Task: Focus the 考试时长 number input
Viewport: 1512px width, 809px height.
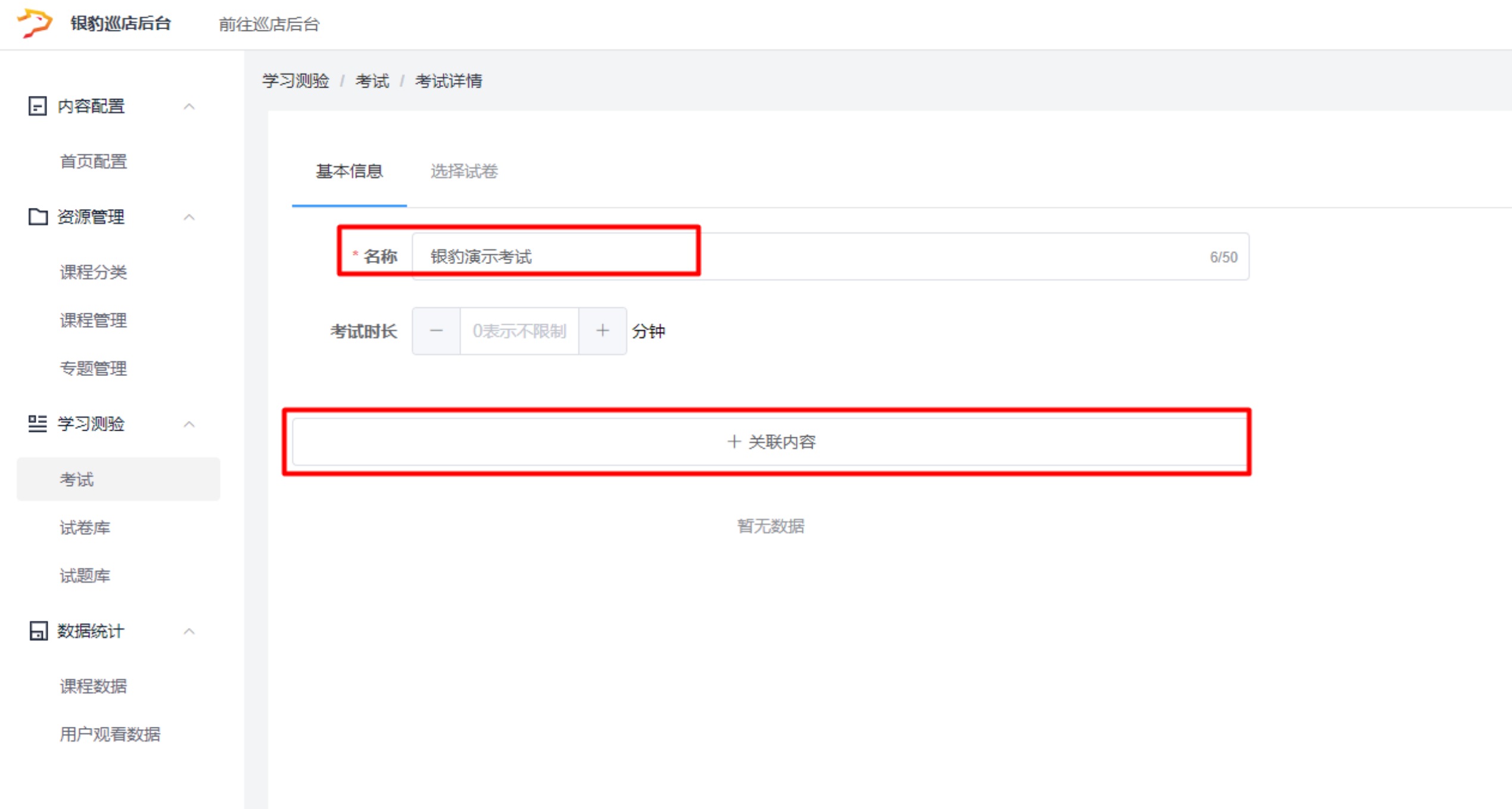Action: tap(518, 331)
